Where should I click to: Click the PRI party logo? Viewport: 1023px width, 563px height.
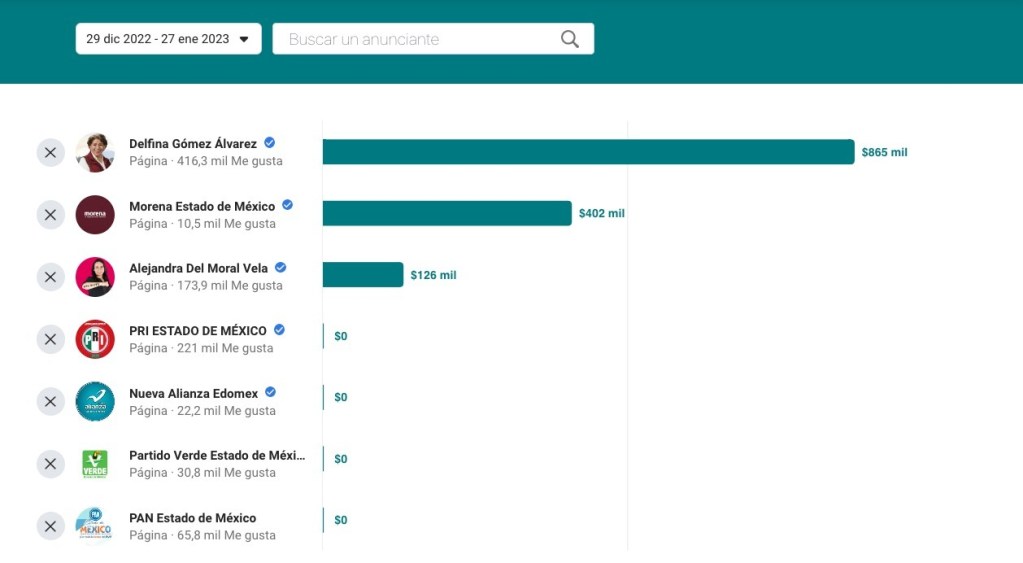(x=95, y=339)
